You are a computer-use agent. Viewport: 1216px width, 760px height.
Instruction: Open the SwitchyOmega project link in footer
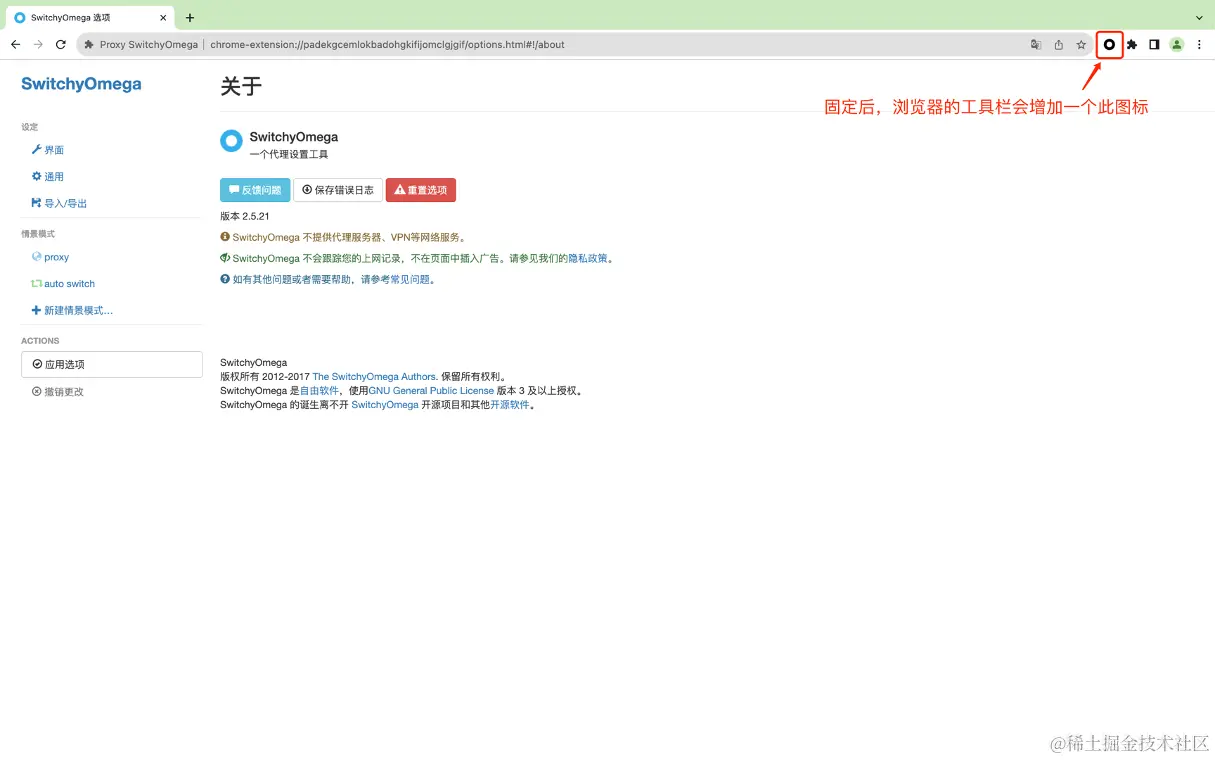(x=385, y=405)
